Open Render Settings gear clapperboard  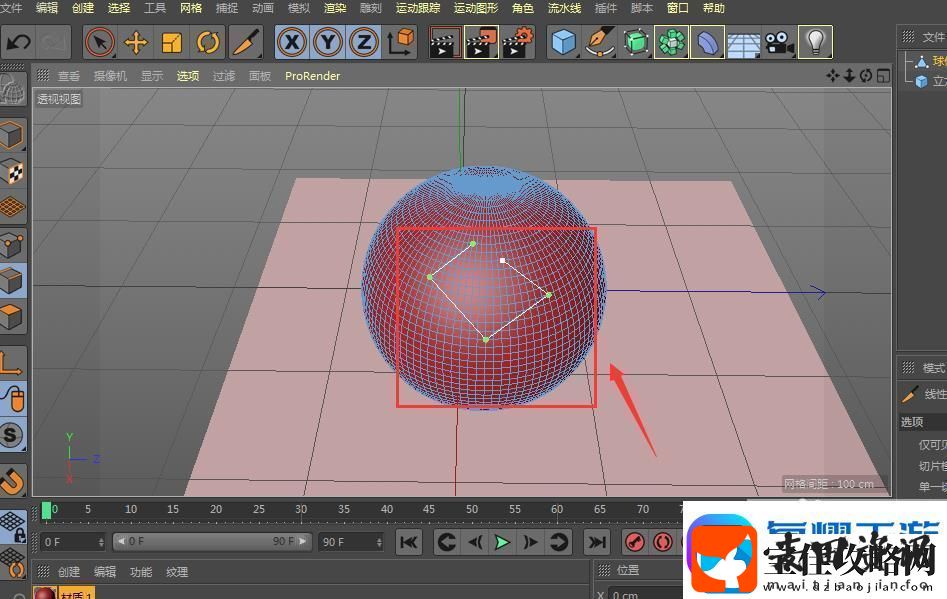tap(519, 42)
